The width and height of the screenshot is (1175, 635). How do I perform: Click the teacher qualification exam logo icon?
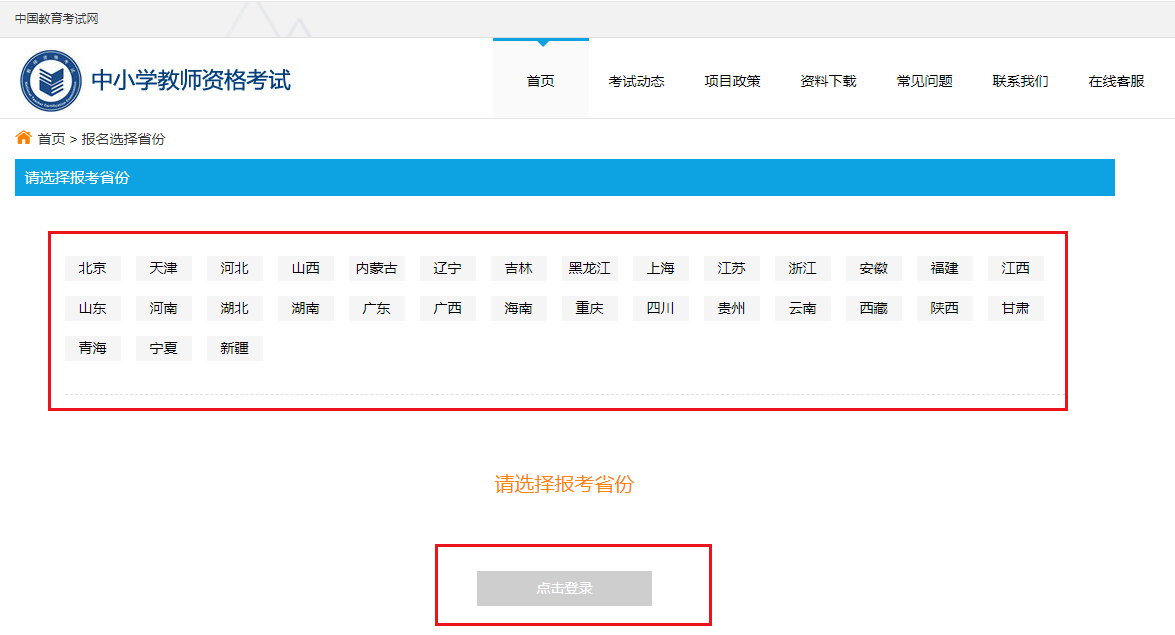[x=51, y=80]
